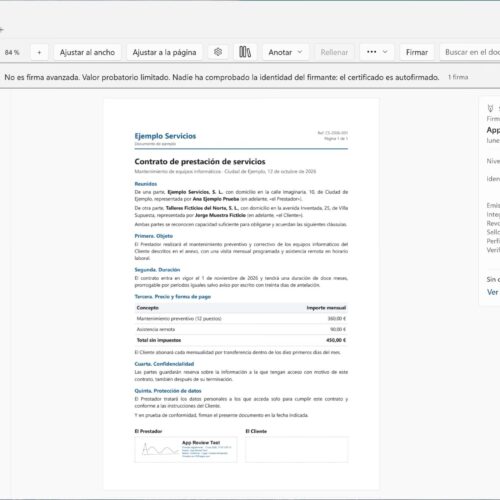
Task: Open the Anotar dropdown
Action: pyautogui.click(x=285, y=52)
